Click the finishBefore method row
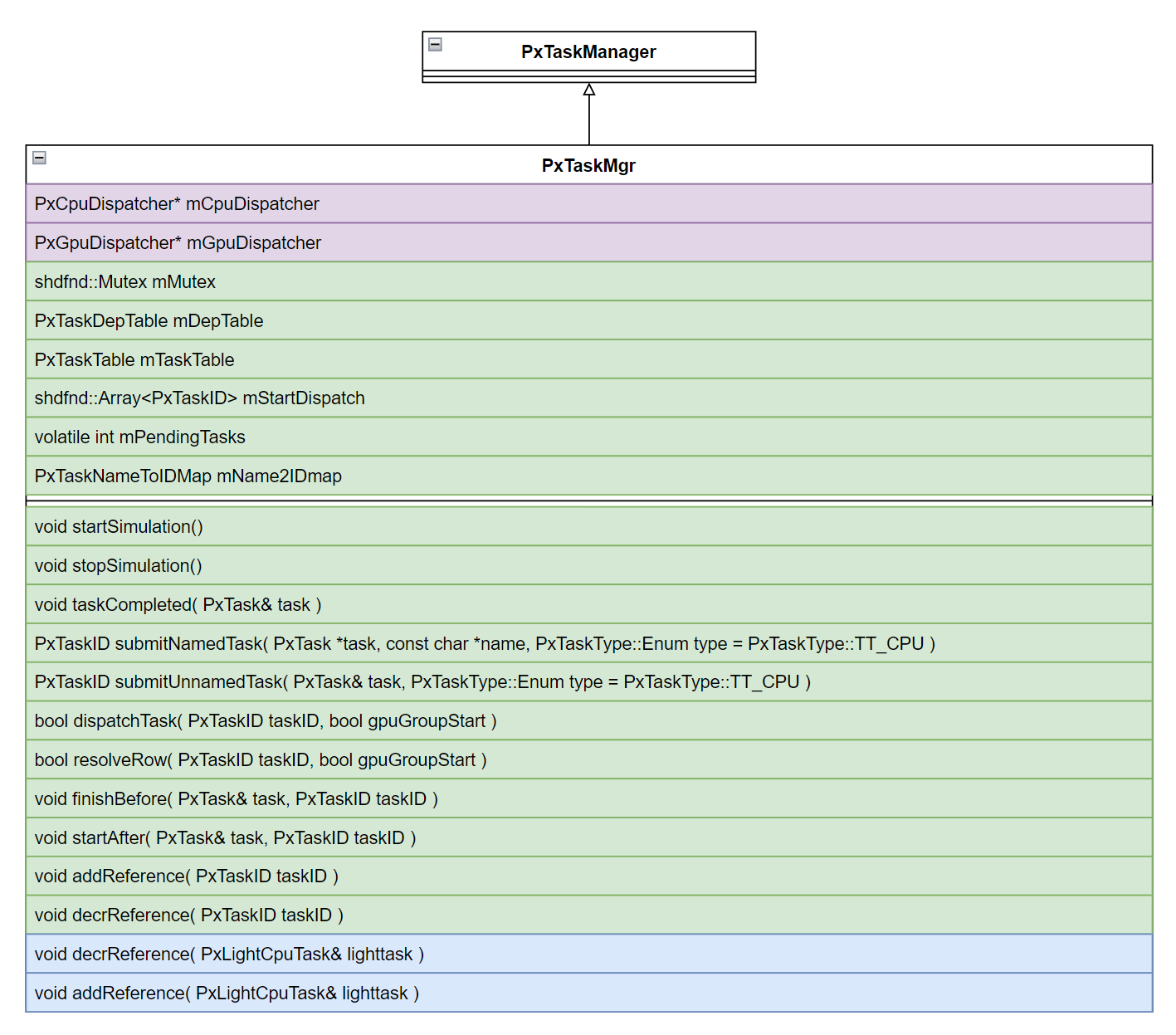The image size is (1176, 1035). click(237, 799)
